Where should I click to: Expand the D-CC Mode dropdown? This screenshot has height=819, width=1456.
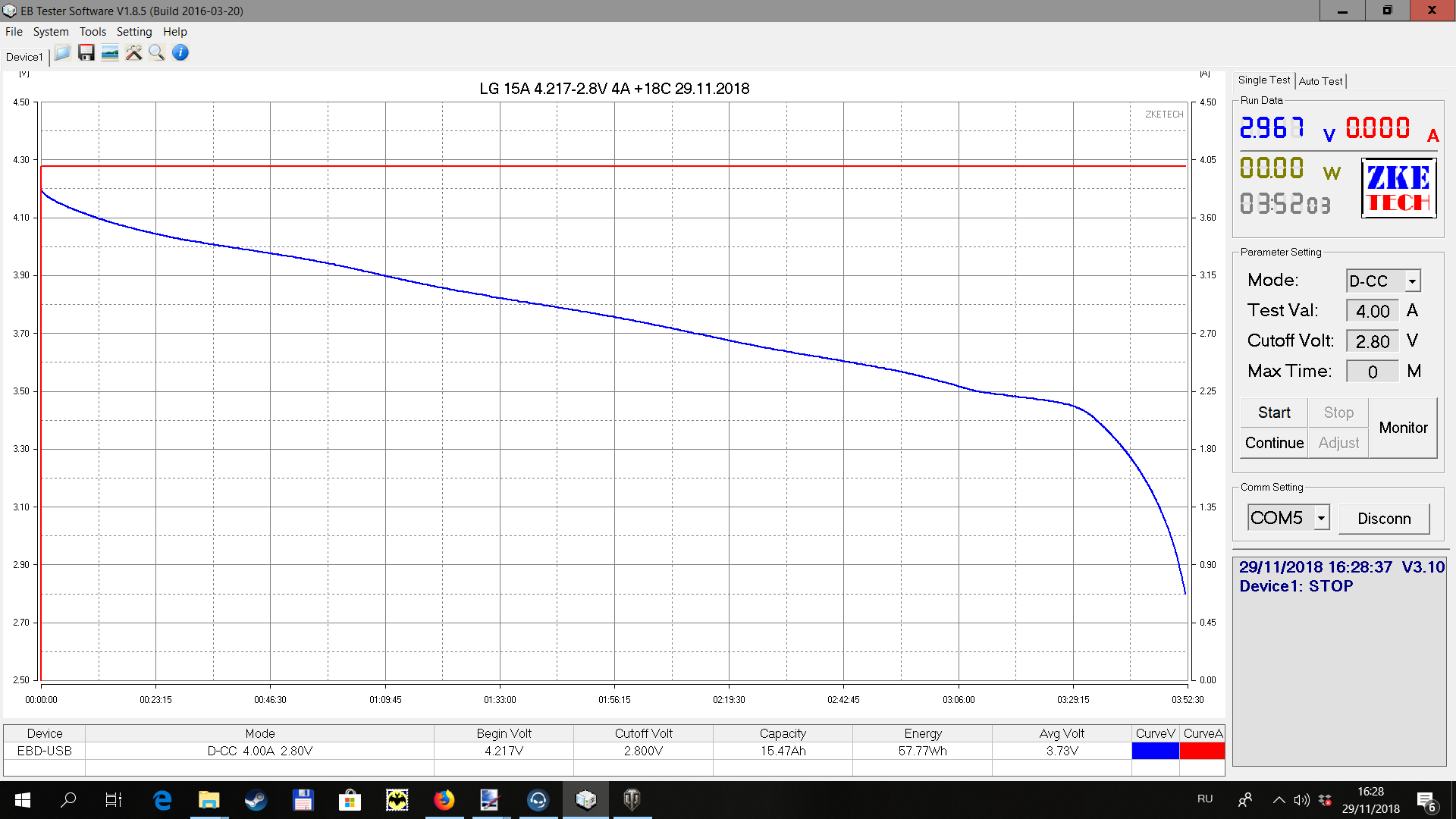point(1412,281)
